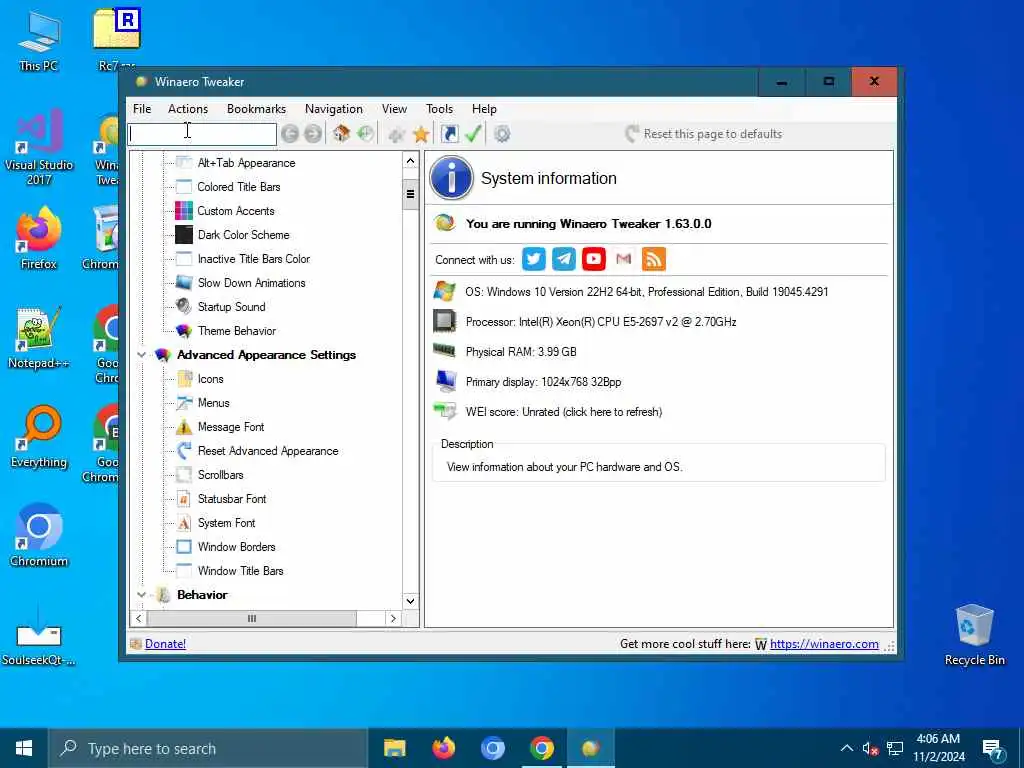1024x768 pixels.
Task: Open the YouTube link icon
Action: pos(594,259)
